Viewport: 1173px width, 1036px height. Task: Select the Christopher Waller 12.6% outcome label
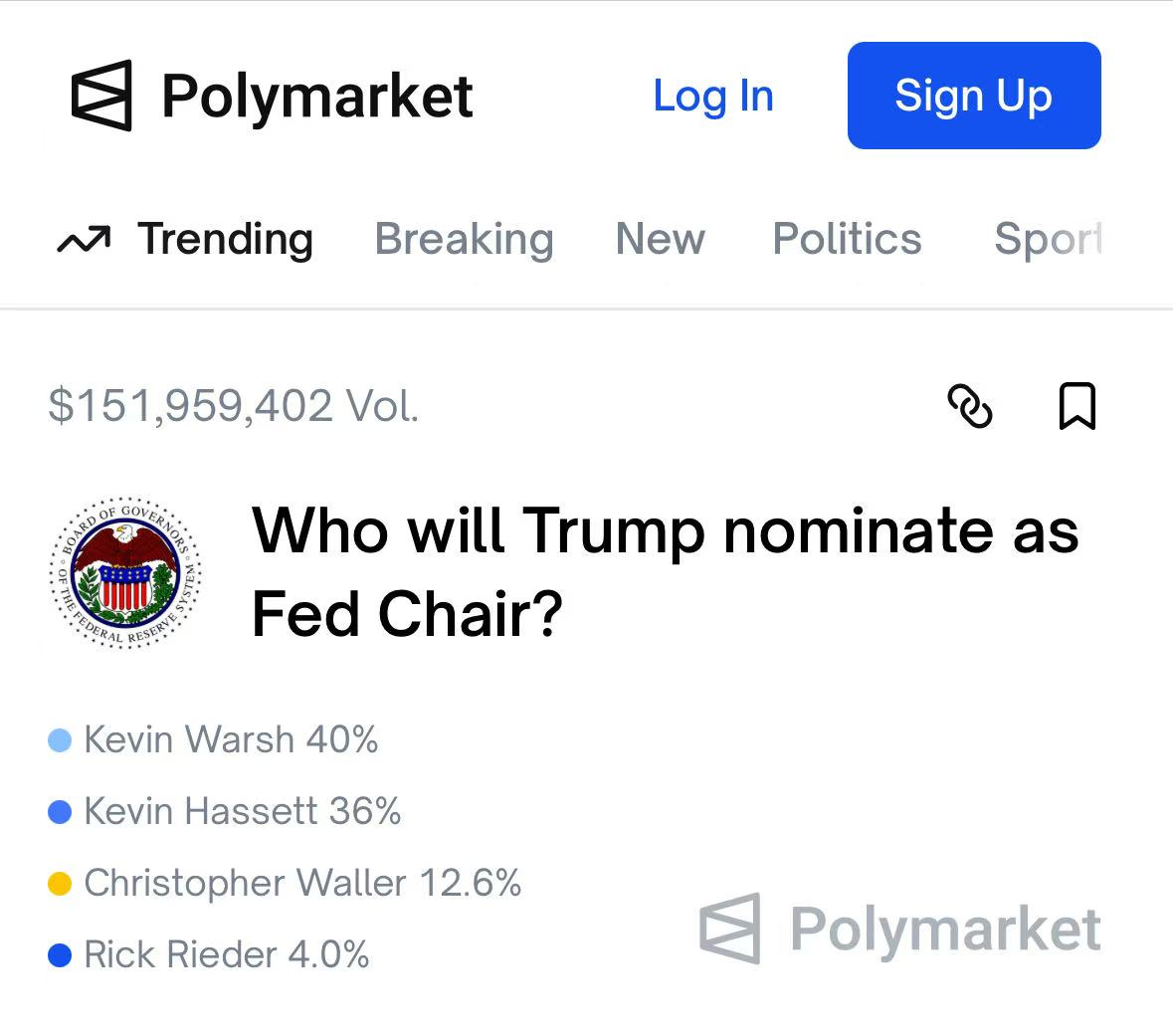click(302, 884)
